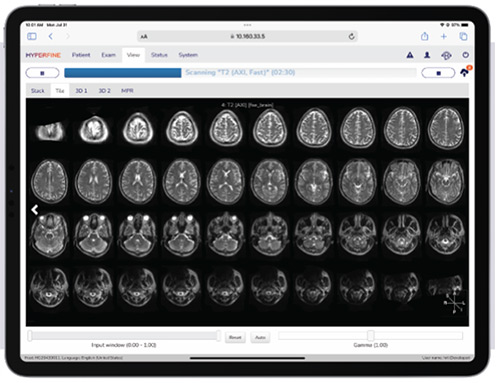Select the MPR view tab

(127, 91)
